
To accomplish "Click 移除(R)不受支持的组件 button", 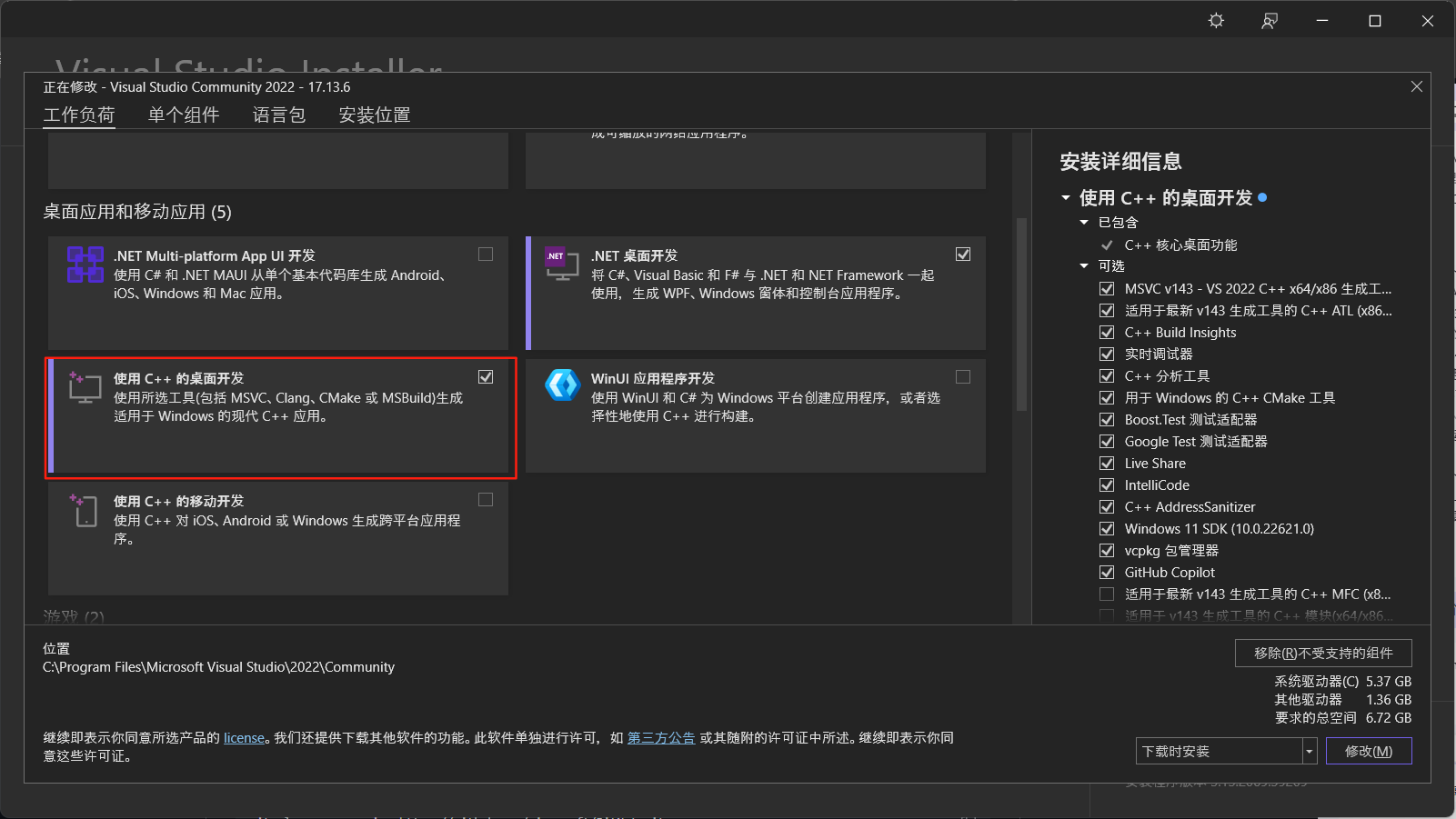I will (1323, 654).
